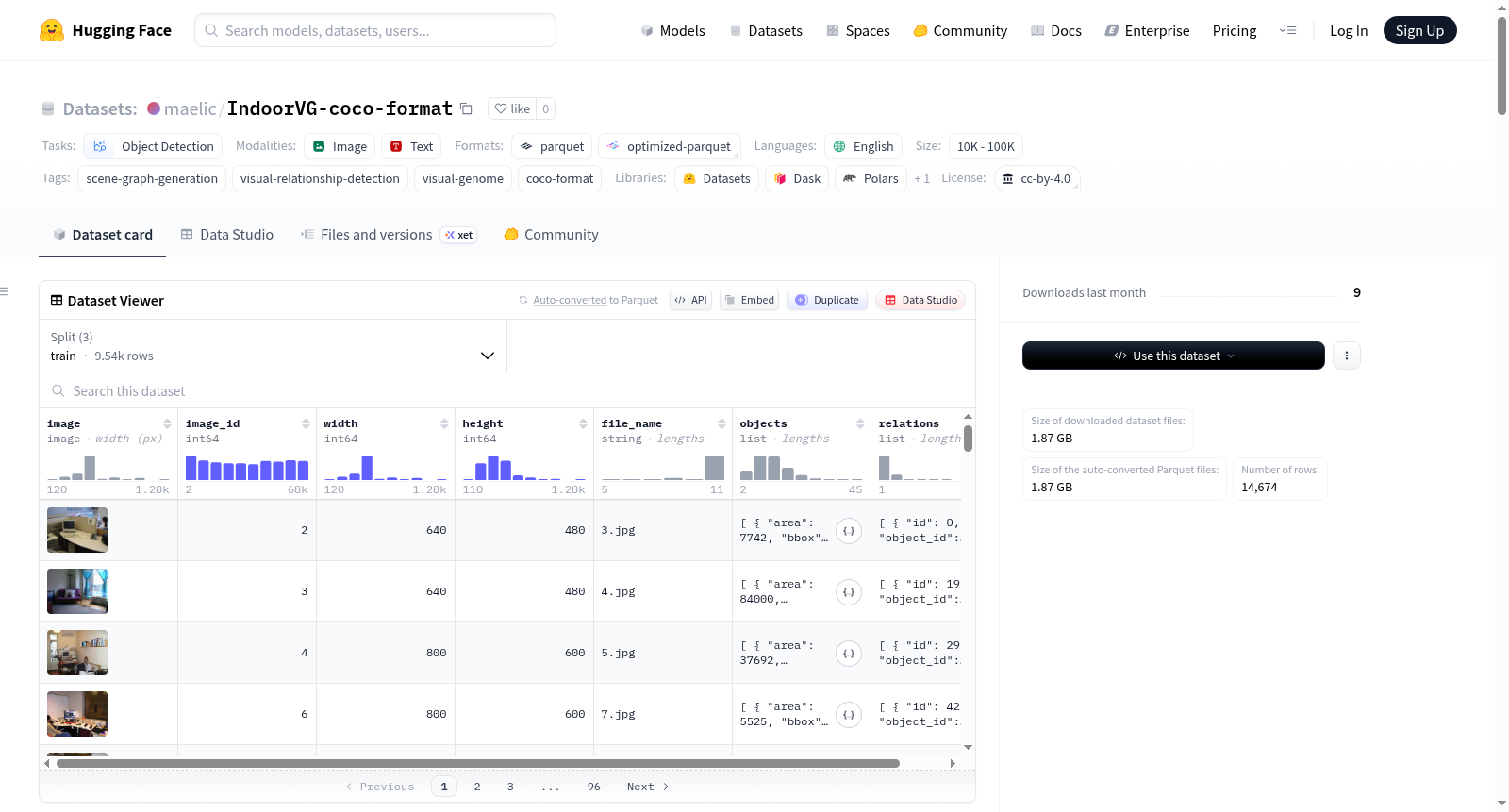1509x812 pixels.
Task: Expand JSON for the 5.jpg objects cell
Action: click(849, 654)
